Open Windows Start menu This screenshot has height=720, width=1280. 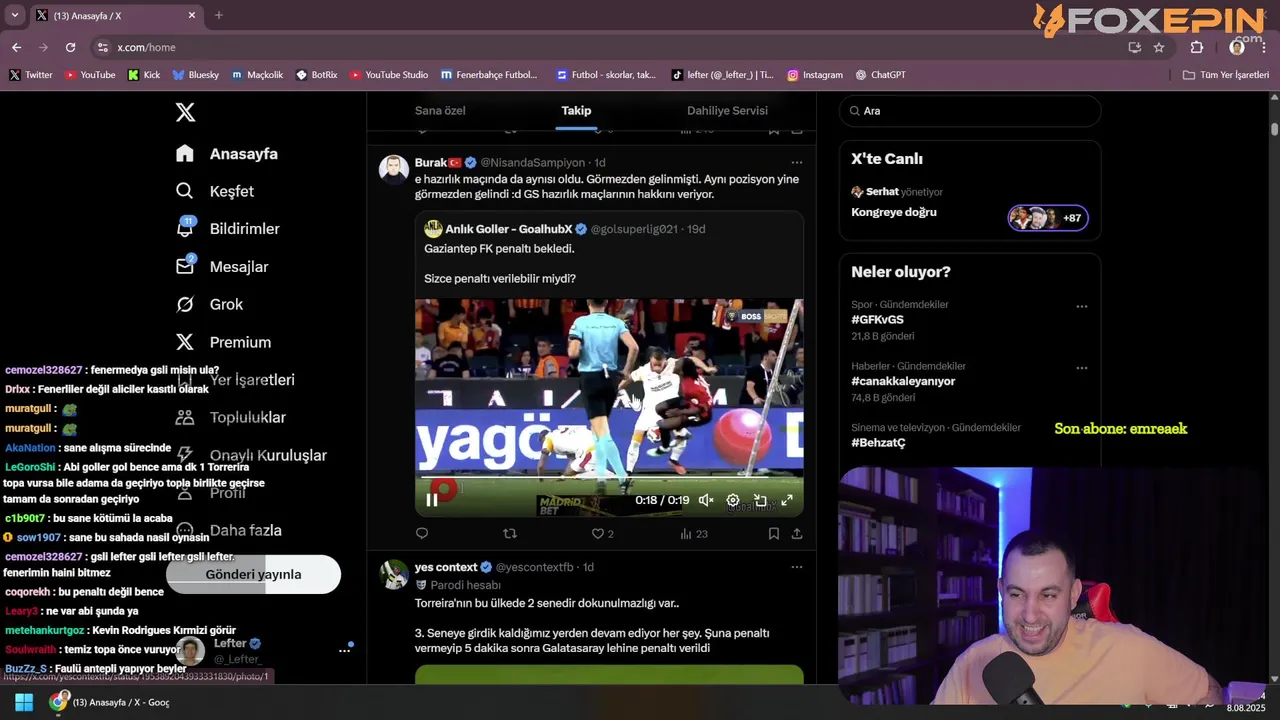24,702
